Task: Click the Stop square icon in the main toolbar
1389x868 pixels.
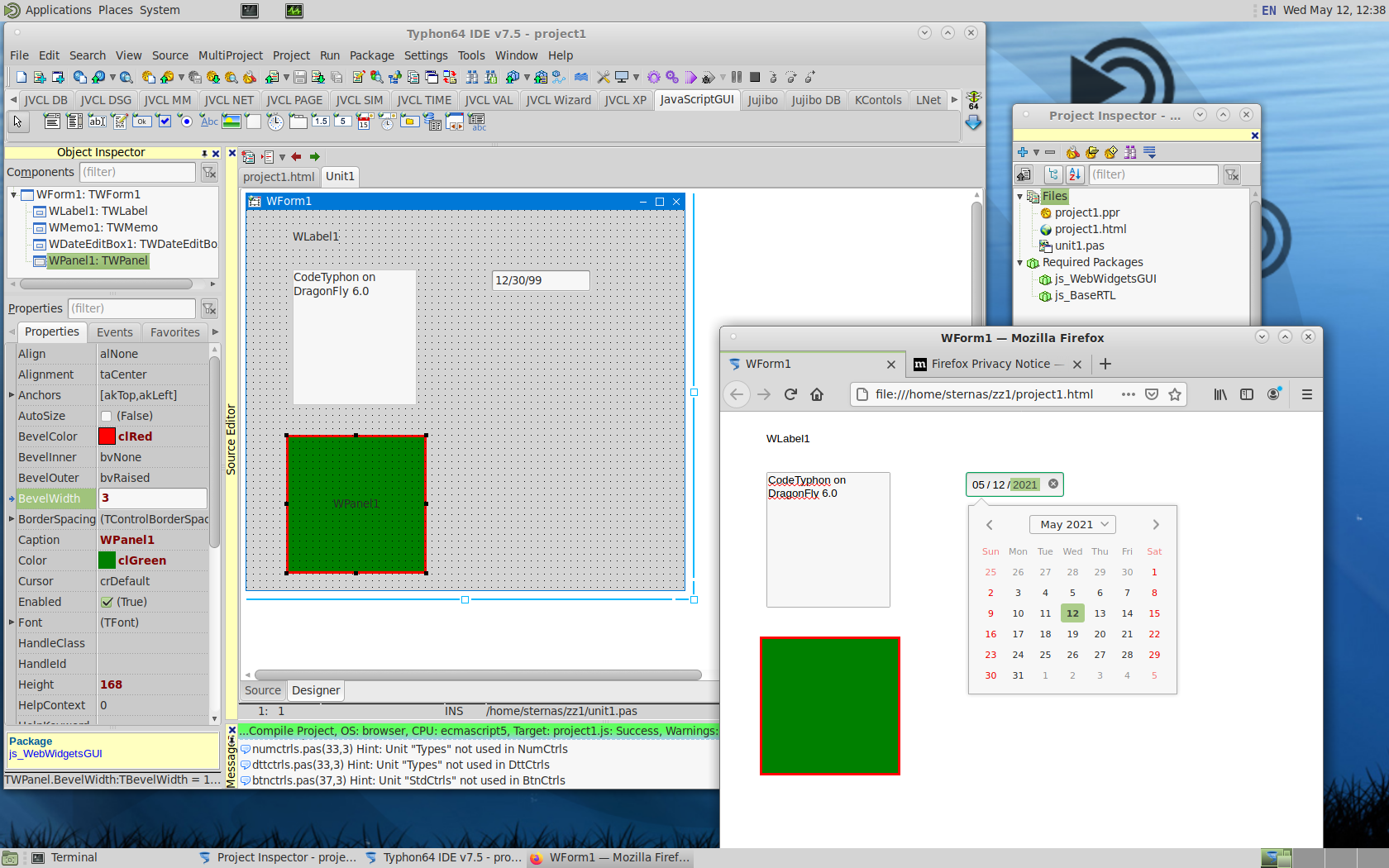Action: pos(755,77)
